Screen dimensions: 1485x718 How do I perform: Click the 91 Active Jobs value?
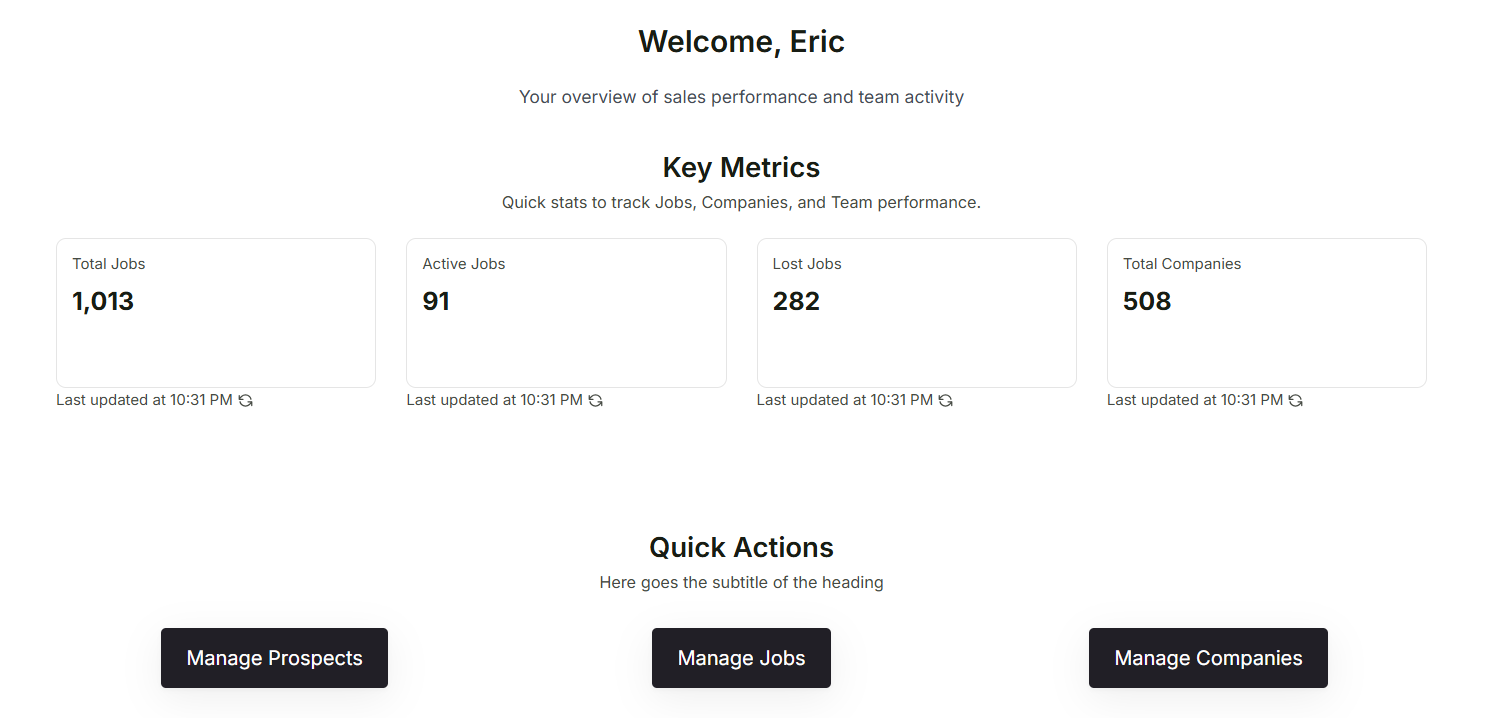coord(436,301)
